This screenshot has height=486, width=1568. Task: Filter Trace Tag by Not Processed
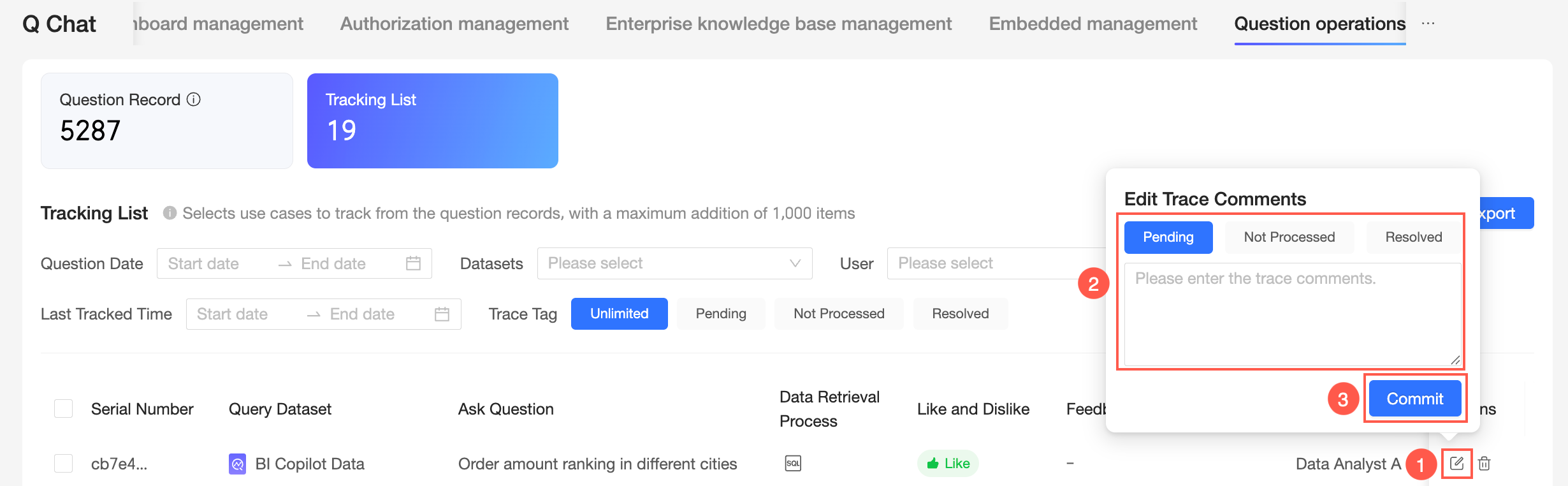(x=839, y=314)
